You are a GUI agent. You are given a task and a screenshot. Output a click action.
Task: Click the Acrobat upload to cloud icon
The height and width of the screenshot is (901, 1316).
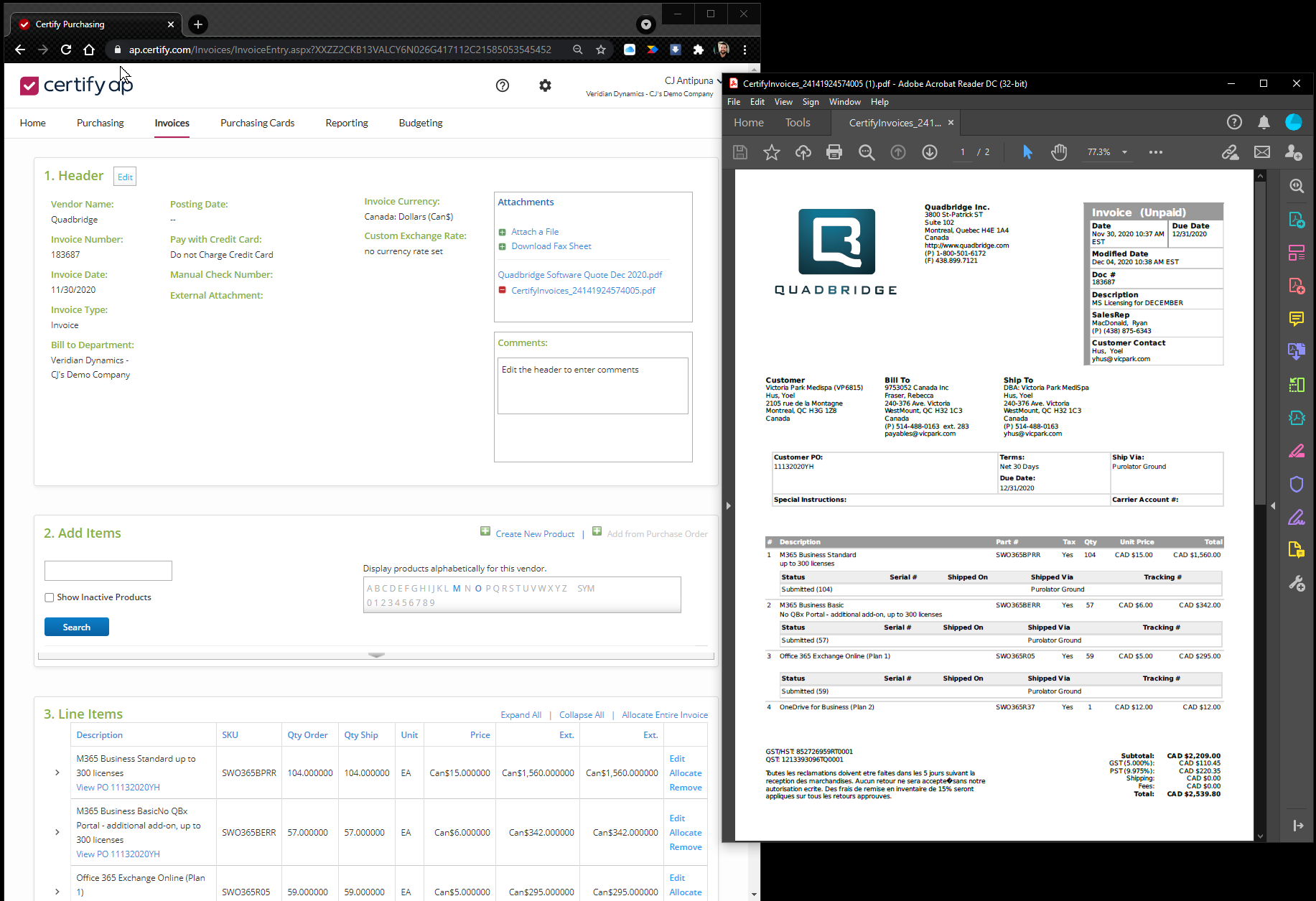coord(803,152)
